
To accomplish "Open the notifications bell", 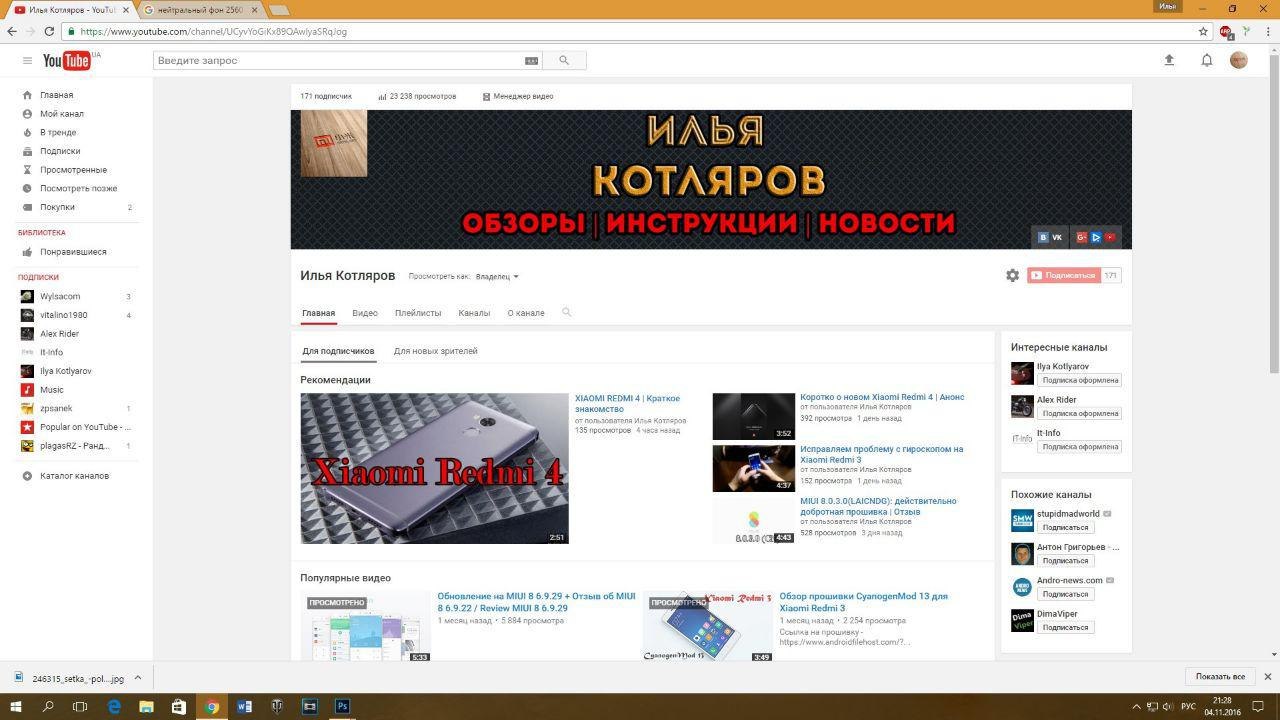I will coord(1207,60).
